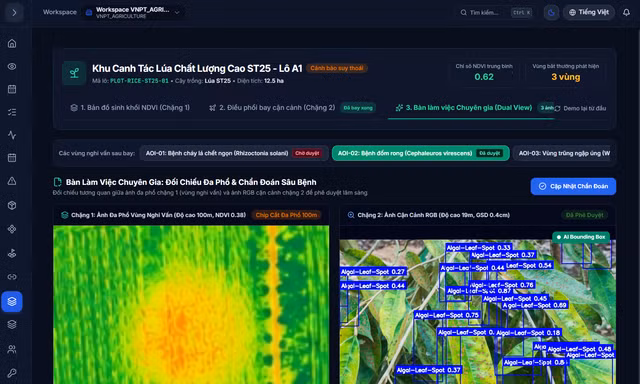The image size is (640, 384).
Task: Expand the sidebar with chevron button
Action: pyautogui.click(x=14, y=12)
